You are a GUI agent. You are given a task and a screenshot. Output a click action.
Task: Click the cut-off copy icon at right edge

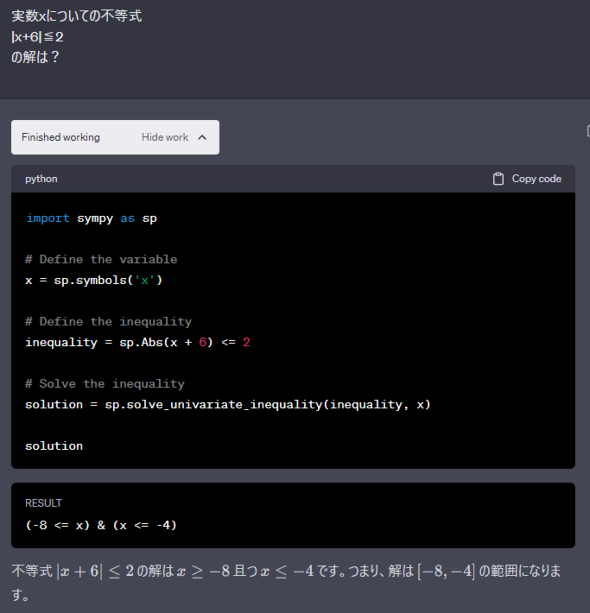point(588,131)
